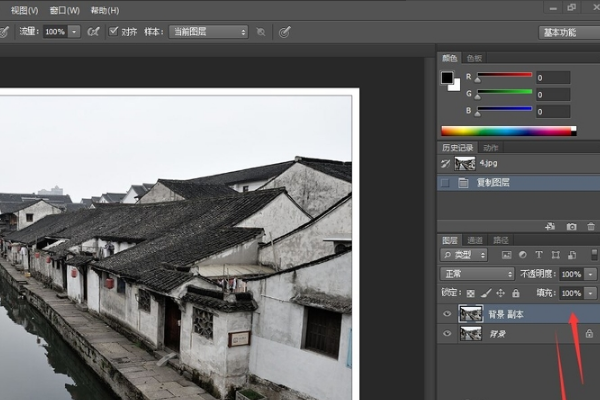This screenshot has width=600, height=400.
Task: Click the black foreground color swatch
Action: 448,77
